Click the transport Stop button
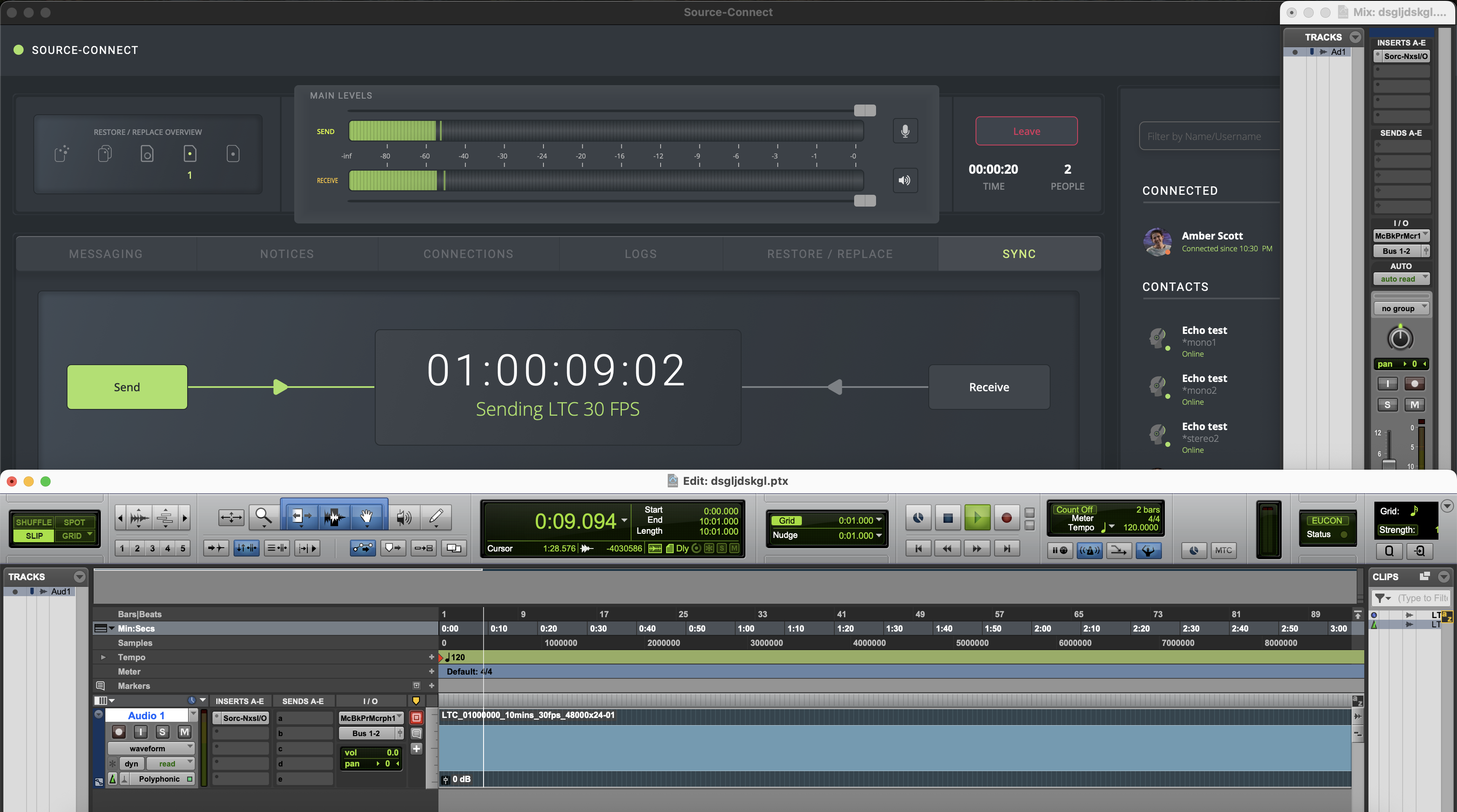Image resolution: width=1457 pixels, height=812 pixels. click(948, 517)
